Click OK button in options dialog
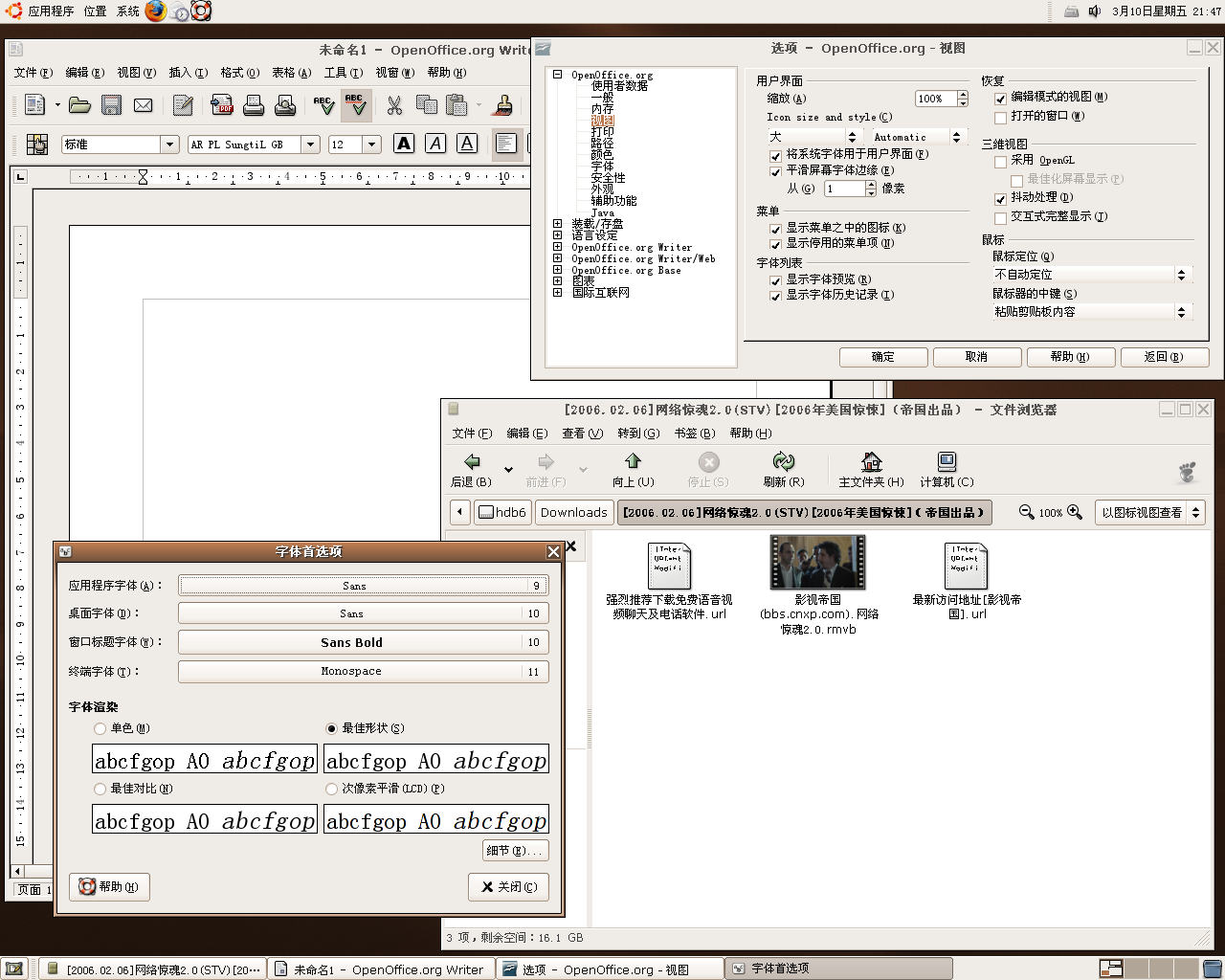The height and width of the screenshot is (980, 1225). point(883,357)
